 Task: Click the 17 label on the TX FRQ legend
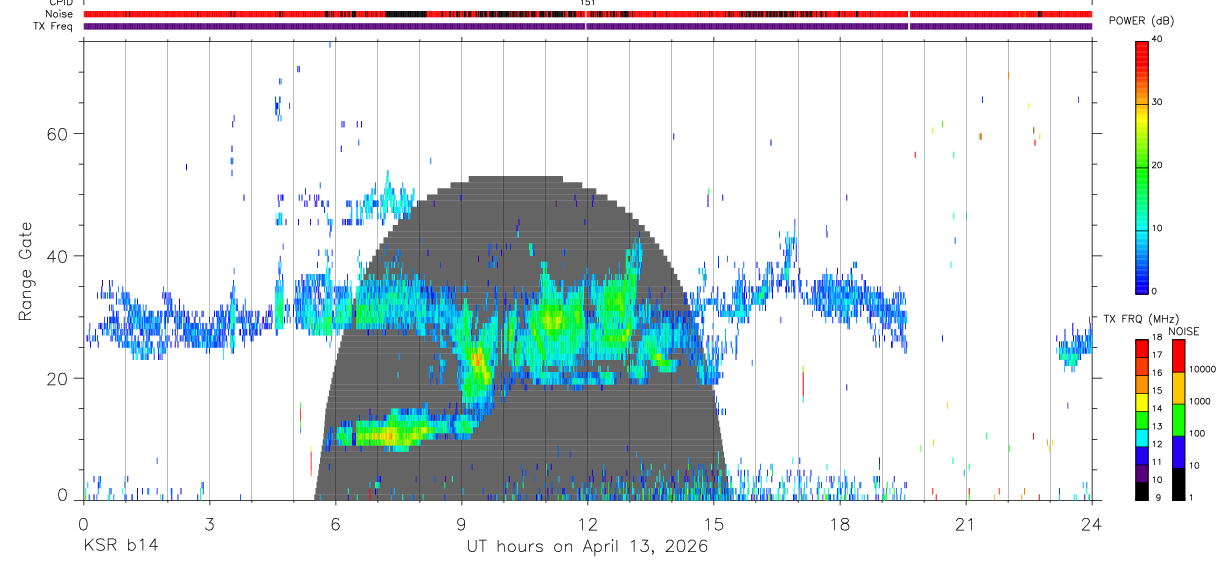point(1158,355)
